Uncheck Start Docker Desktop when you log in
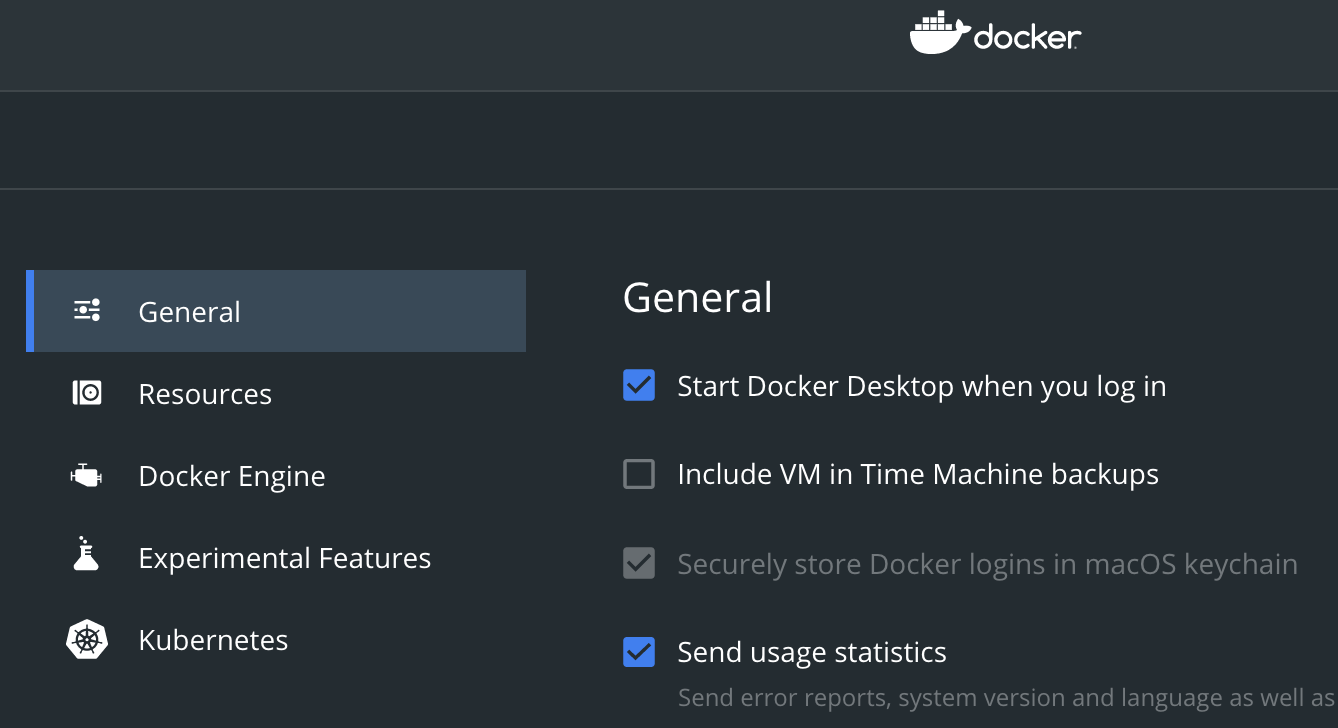 click(639, 385)
